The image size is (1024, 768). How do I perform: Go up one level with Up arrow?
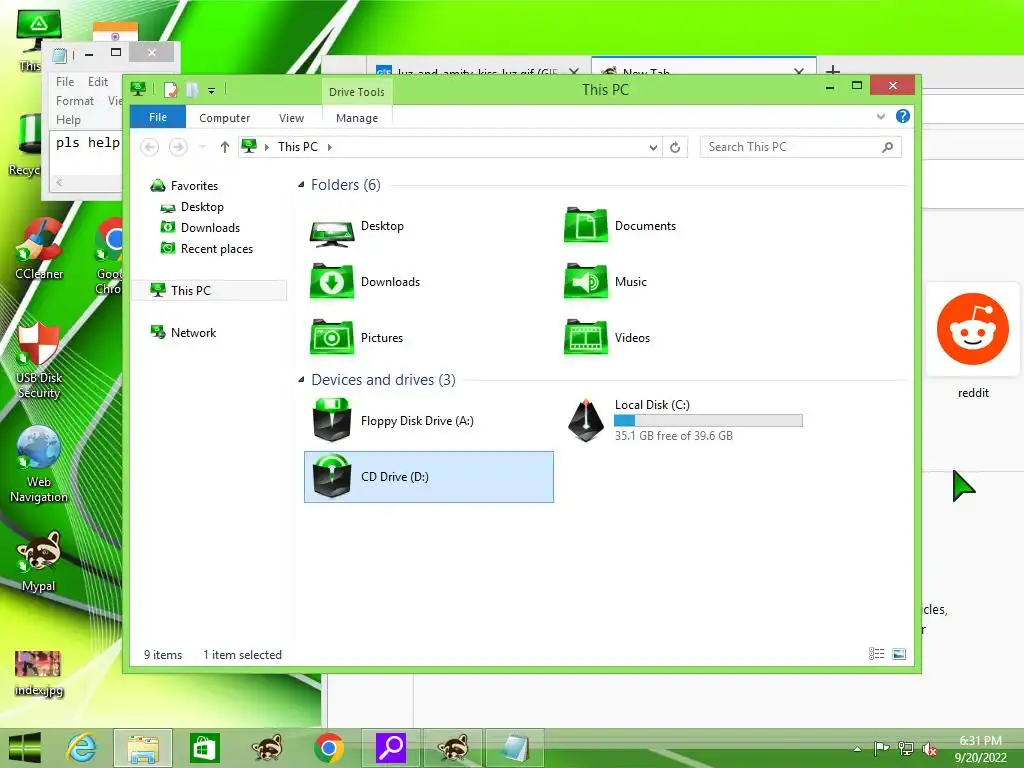tap(225, 147)
